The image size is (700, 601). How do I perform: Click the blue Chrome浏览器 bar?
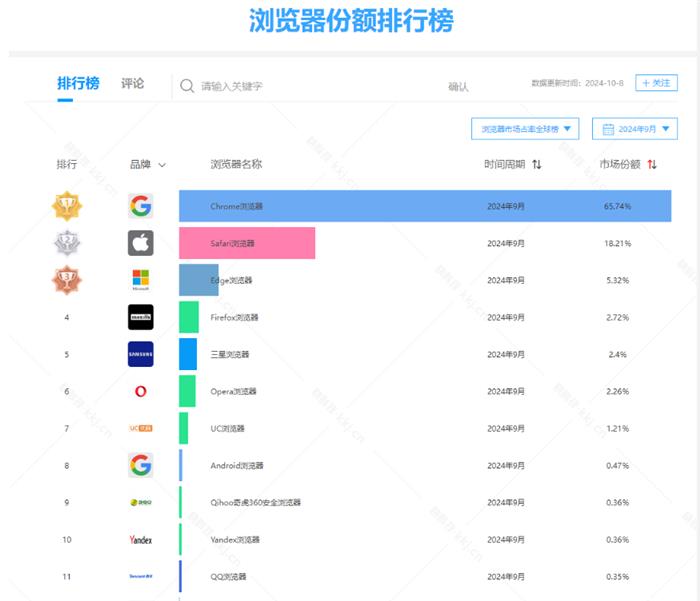click(x=425, y=206)
